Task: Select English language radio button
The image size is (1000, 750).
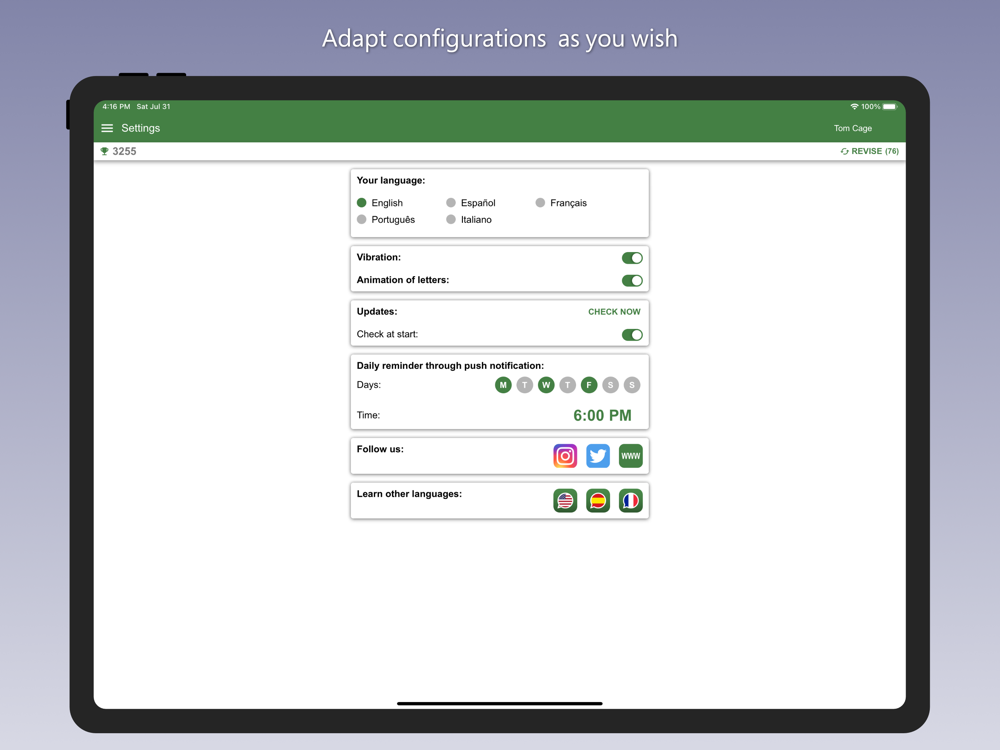Action: [362, 203]
